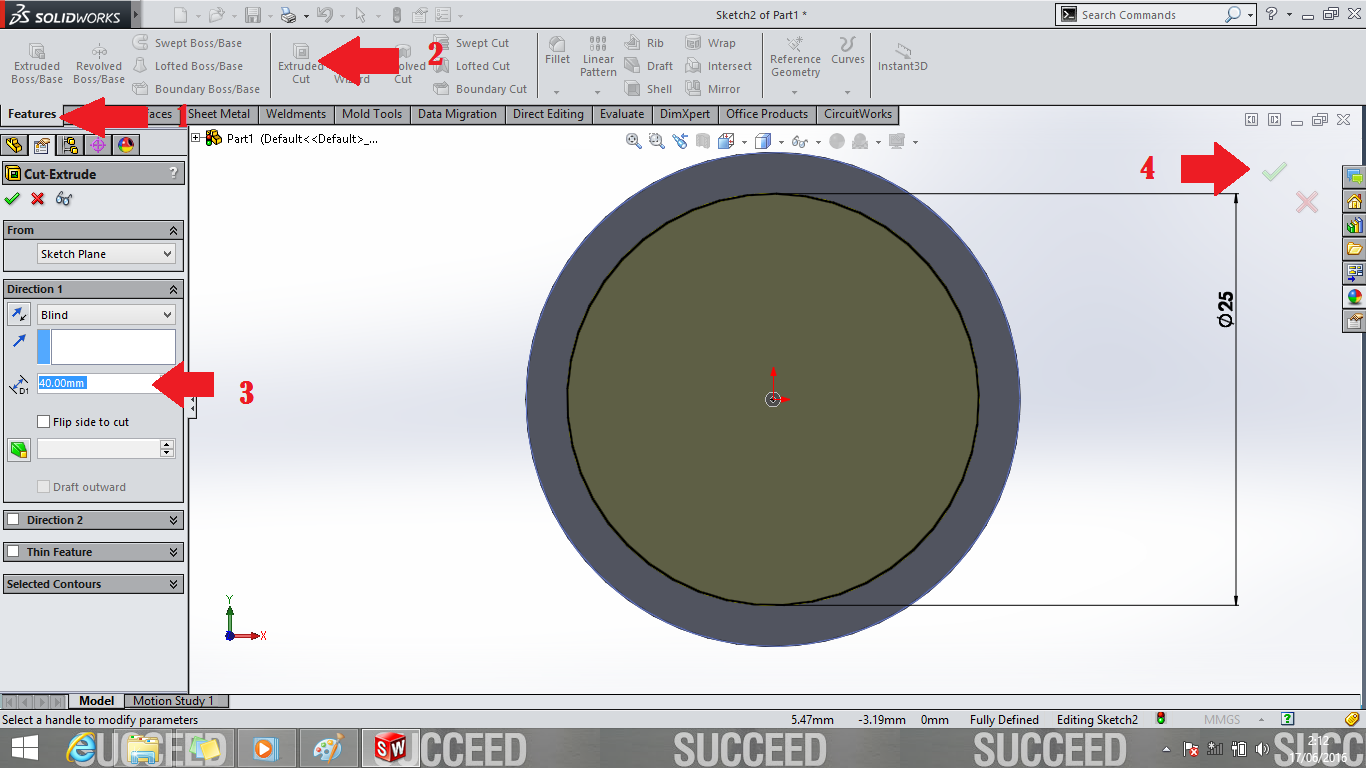1366x768 pixels.
Task: Open the Sketch Plane dropdown
Action: pyautogui.click(x=106, y=253)
